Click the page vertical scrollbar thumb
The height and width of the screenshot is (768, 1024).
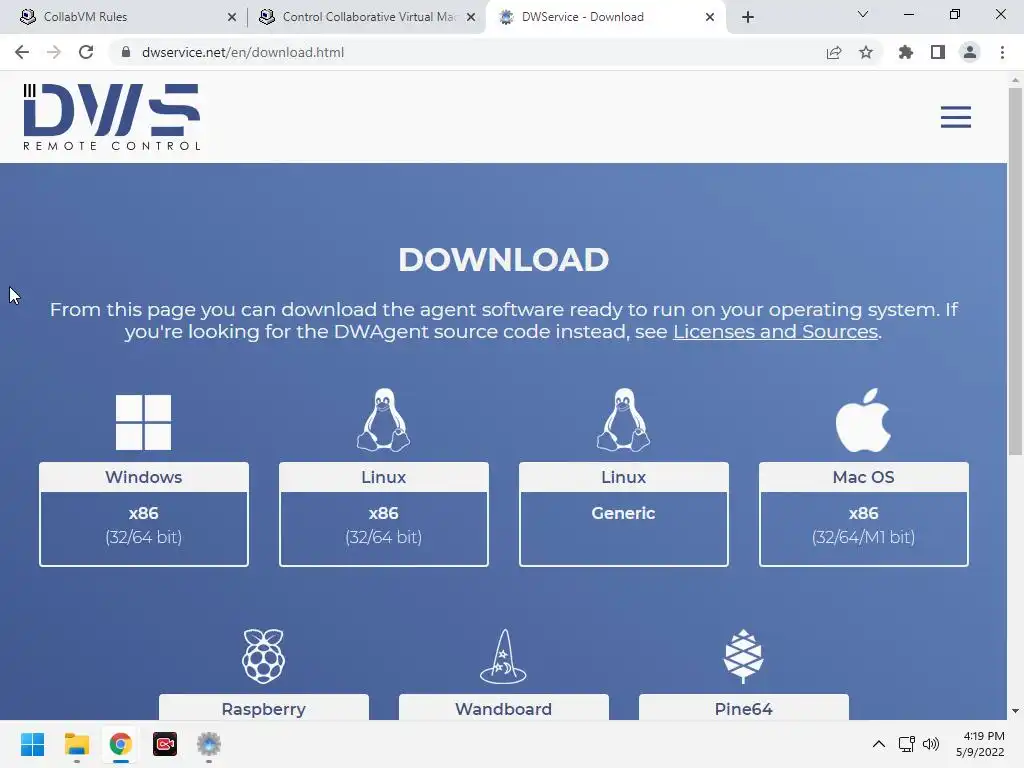[x=1015, y=272]
